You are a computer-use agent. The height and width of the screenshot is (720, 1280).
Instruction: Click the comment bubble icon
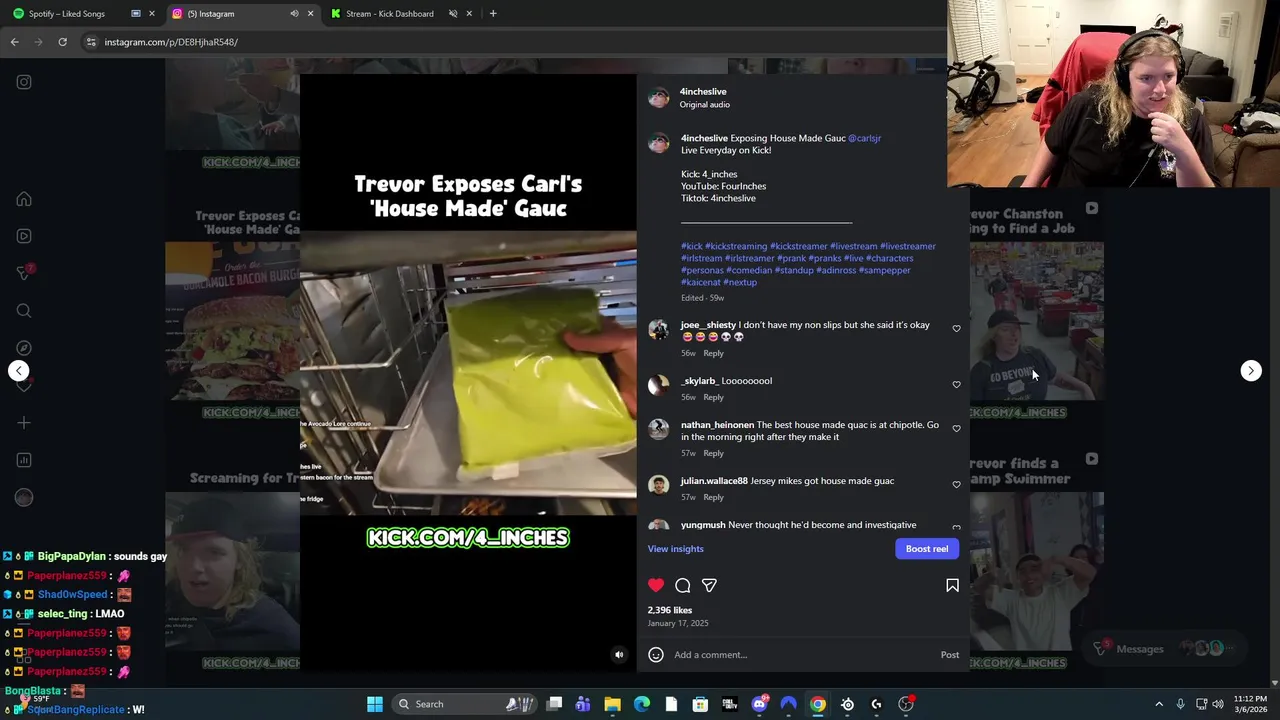pyautogui.click(x=683, y=585)
